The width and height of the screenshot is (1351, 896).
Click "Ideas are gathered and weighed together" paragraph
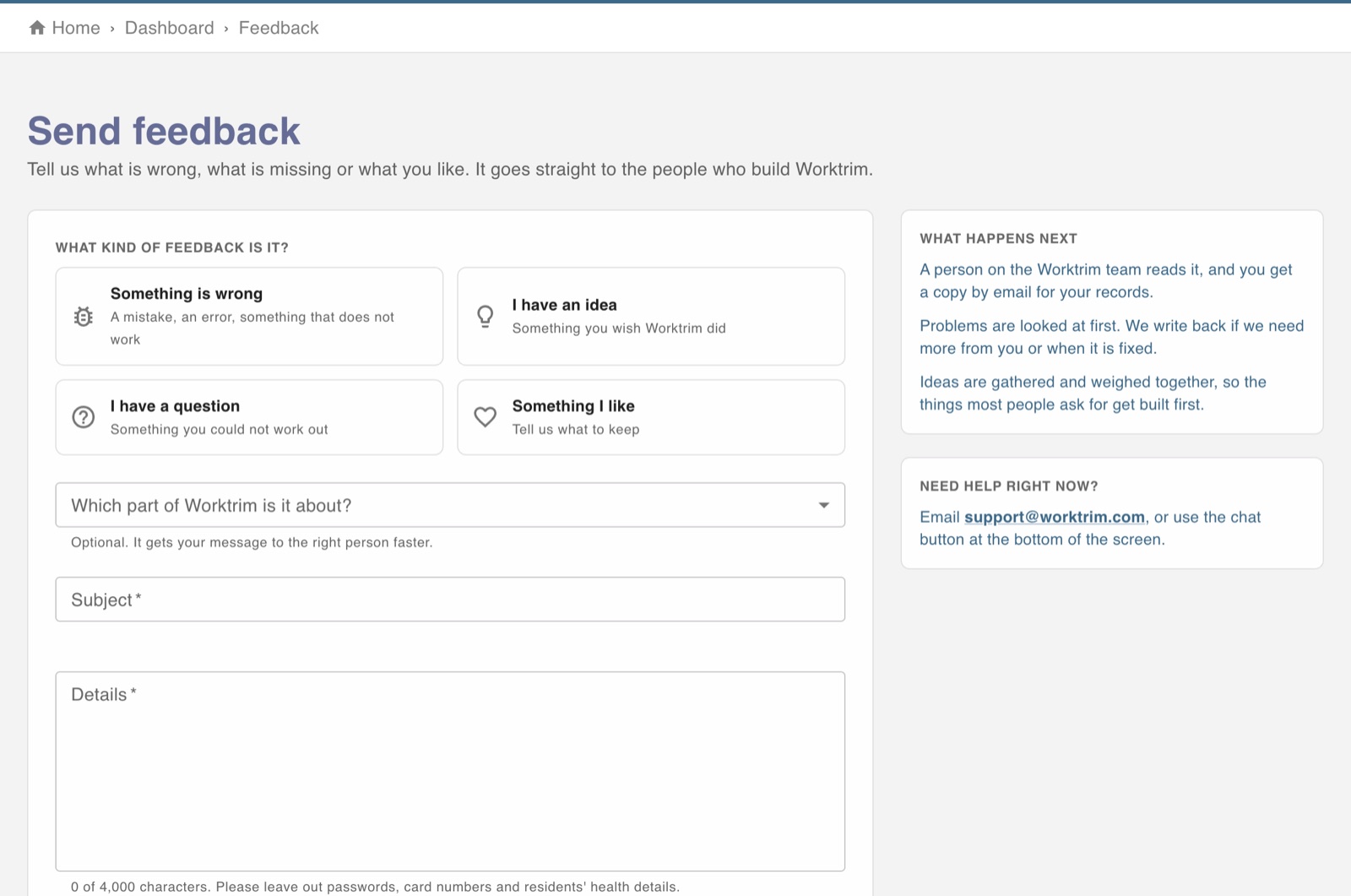pos(1093,393)
